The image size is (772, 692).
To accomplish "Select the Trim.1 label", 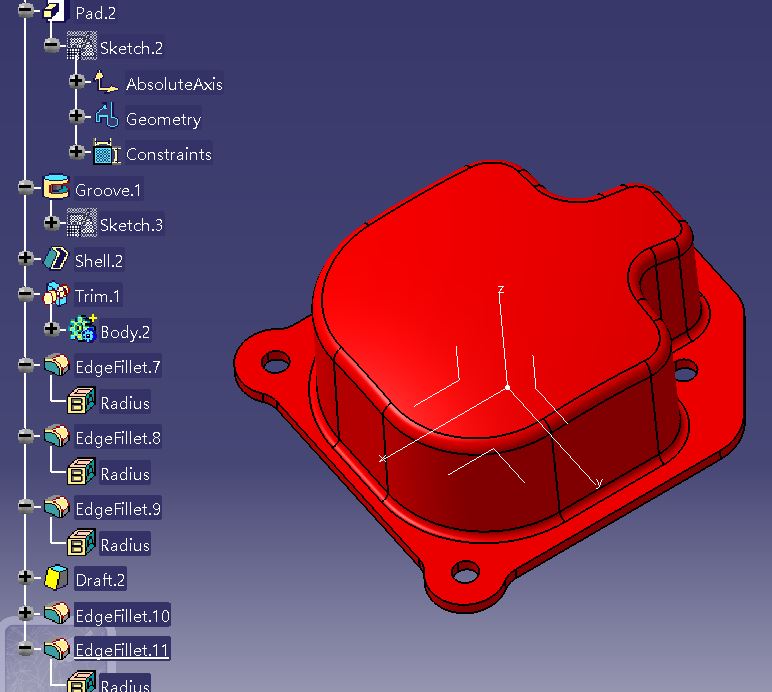I will [x=97, y=296].
